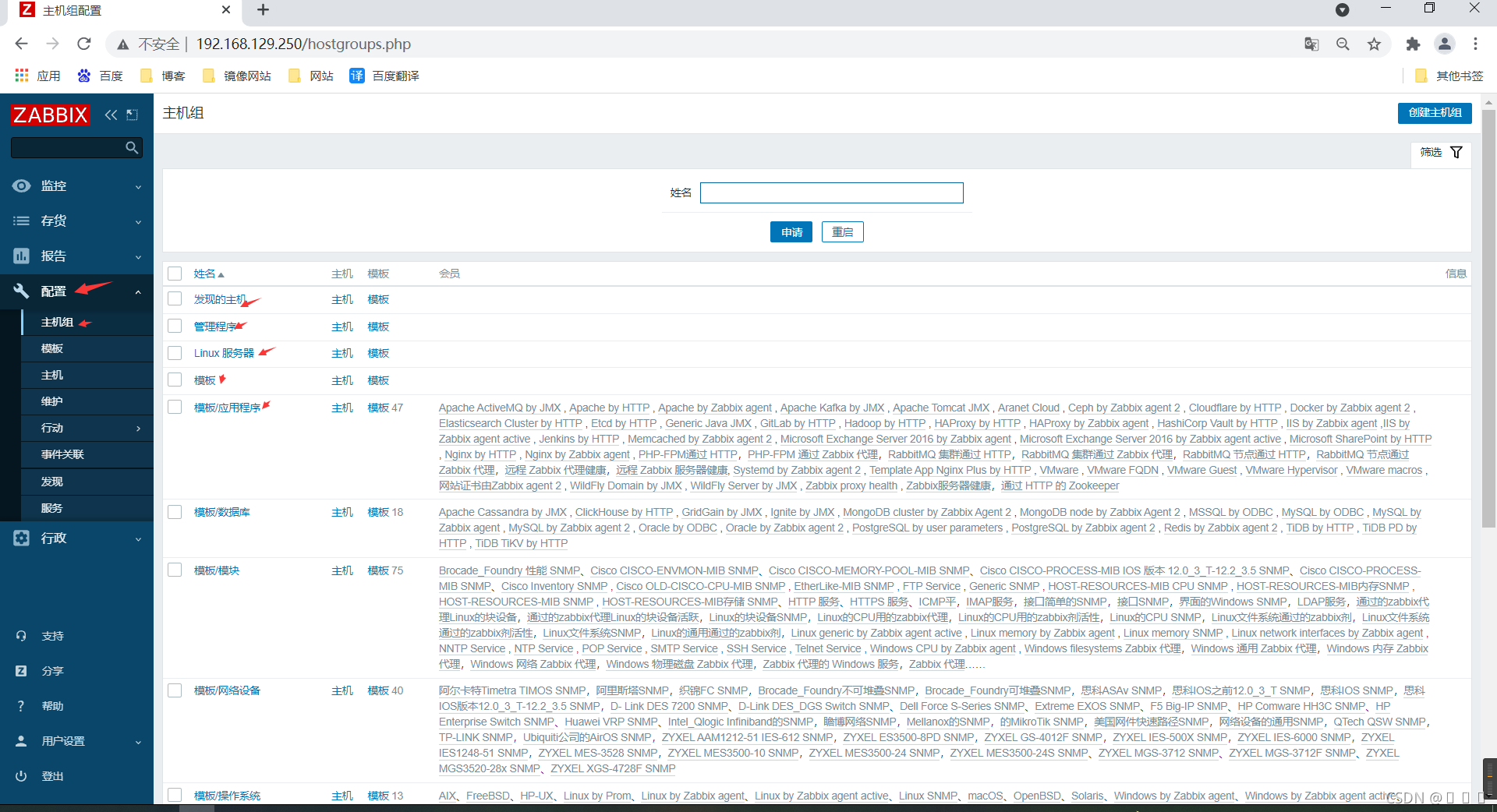Check the Linux 服务器 row checkbox

[x=175, y=353]
